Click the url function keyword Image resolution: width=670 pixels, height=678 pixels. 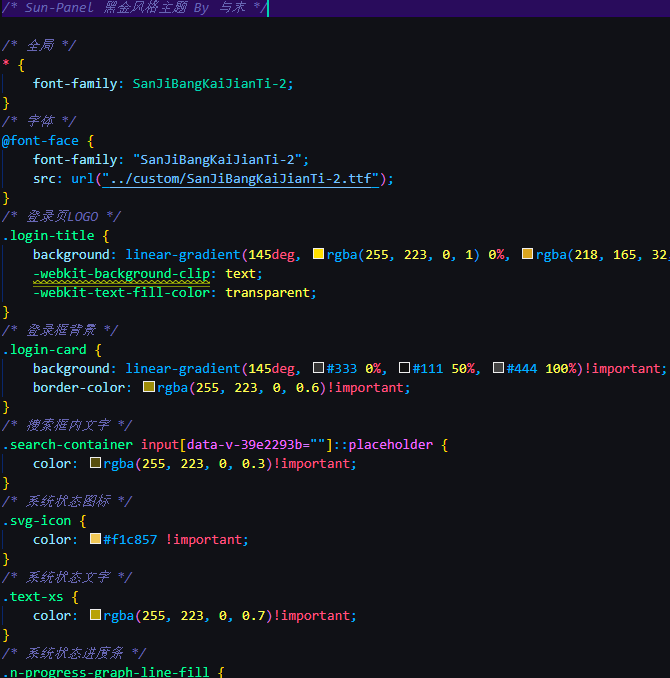coord(83,179)
